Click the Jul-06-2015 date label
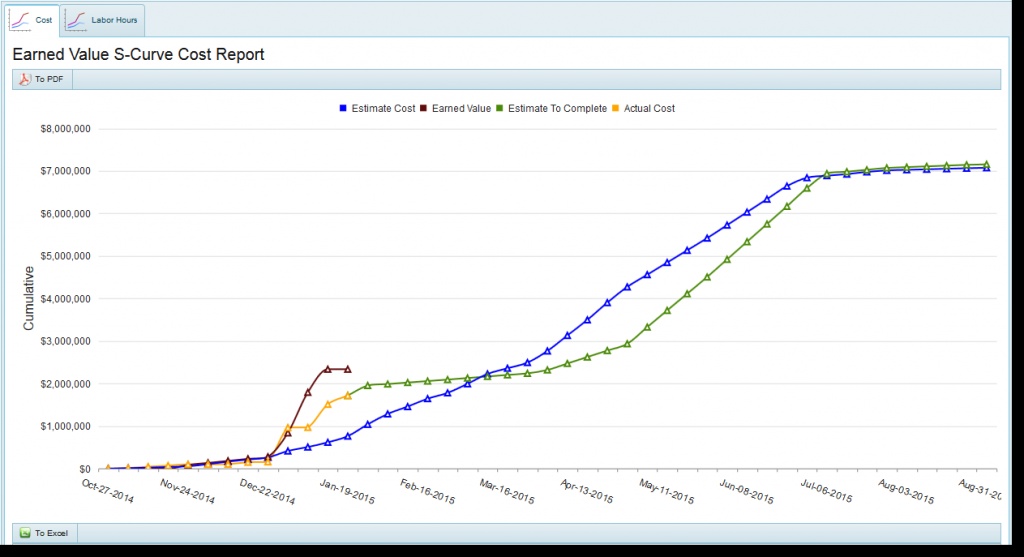 coord(826,491)
